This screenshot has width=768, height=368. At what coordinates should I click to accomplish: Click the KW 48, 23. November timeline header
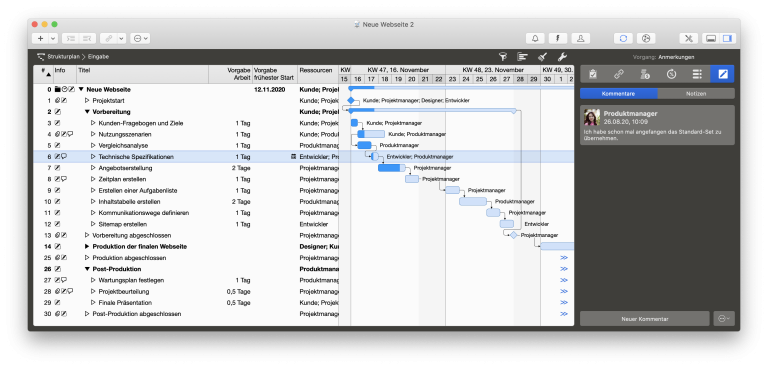coord(493,70)
